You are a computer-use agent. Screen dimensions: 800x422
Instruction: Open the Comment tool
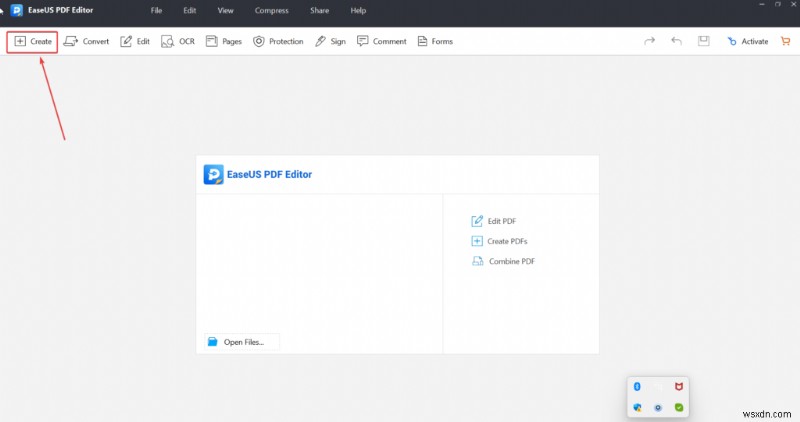coord(382,41)
